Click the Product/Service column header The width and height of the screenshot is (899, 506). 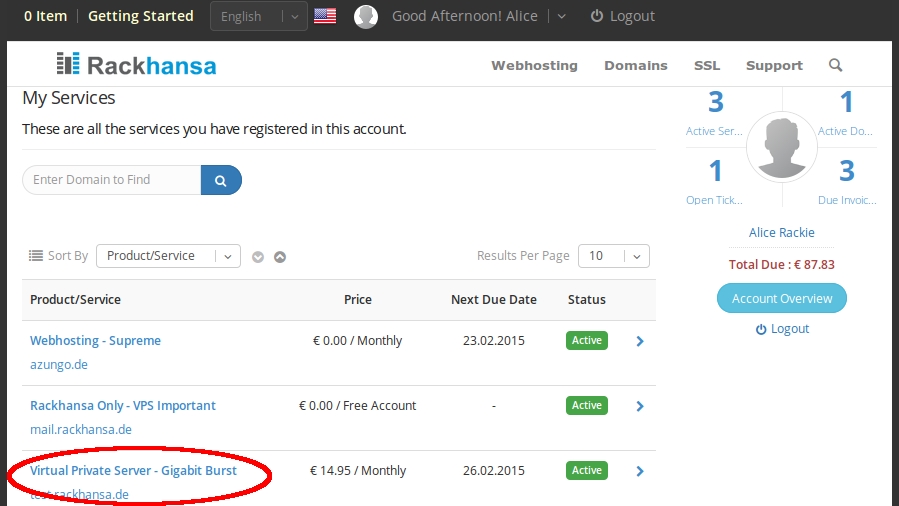click(x=75, y=299)
